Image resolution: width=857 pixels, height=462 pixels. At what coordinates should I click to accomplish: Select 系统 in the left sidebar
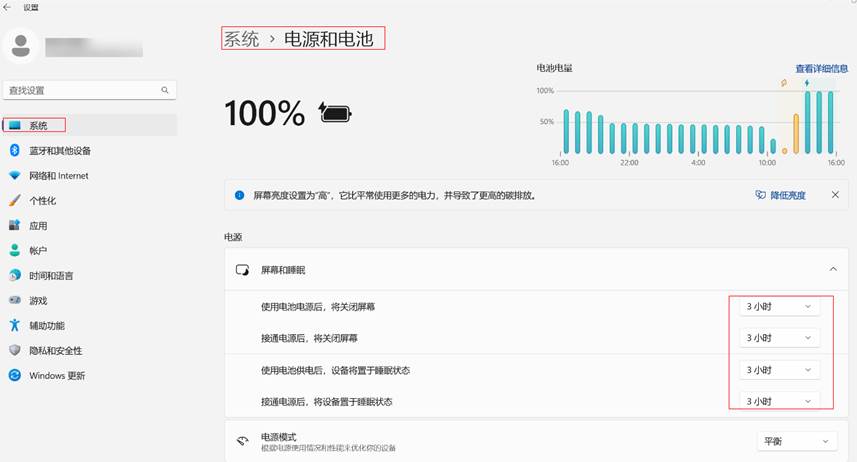pyautogui.click(x=38, y=125)
